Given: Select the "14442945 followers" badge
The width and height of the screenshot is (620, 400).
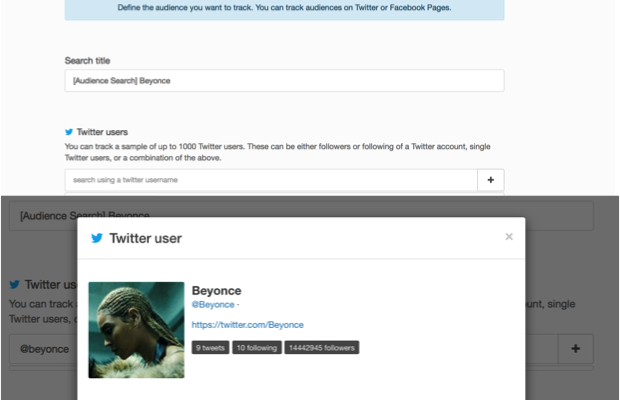Looking at the screenshot, I should click(321, 348).
